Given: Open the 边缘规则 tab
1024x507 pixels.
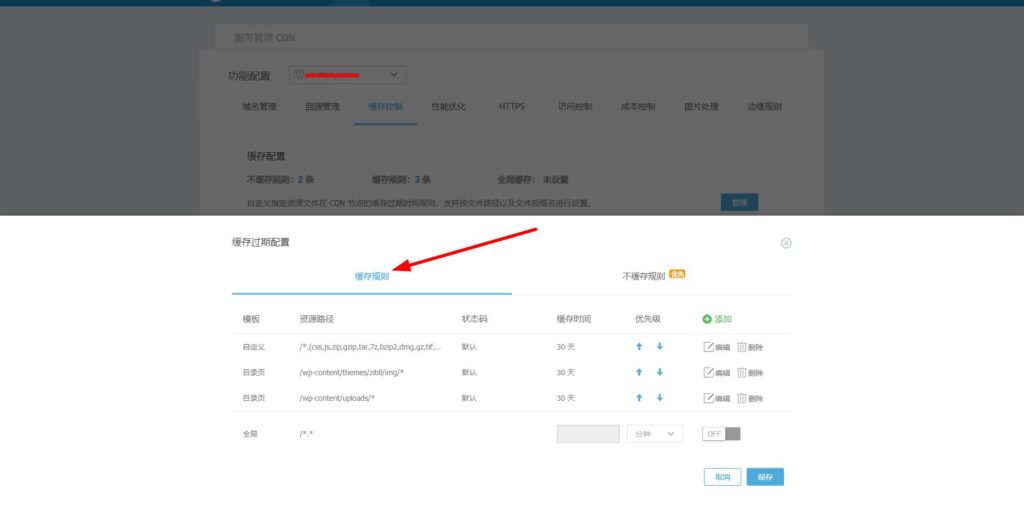Looking at the screenshot, I should coord(765,106).
